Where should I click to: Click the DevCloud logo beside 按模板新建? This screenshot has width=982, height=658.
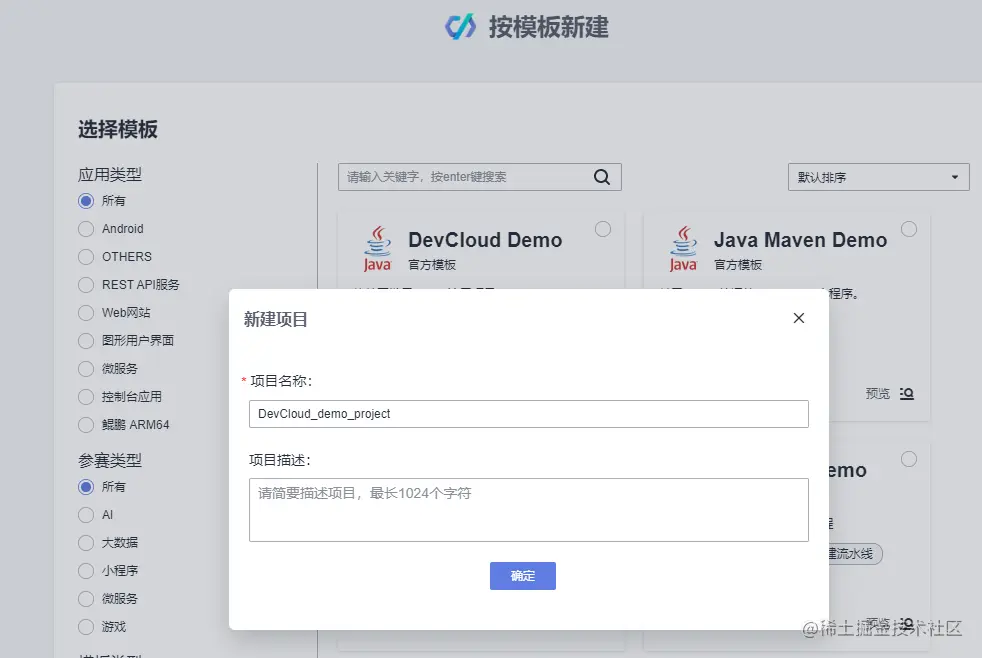pos(461,27)
